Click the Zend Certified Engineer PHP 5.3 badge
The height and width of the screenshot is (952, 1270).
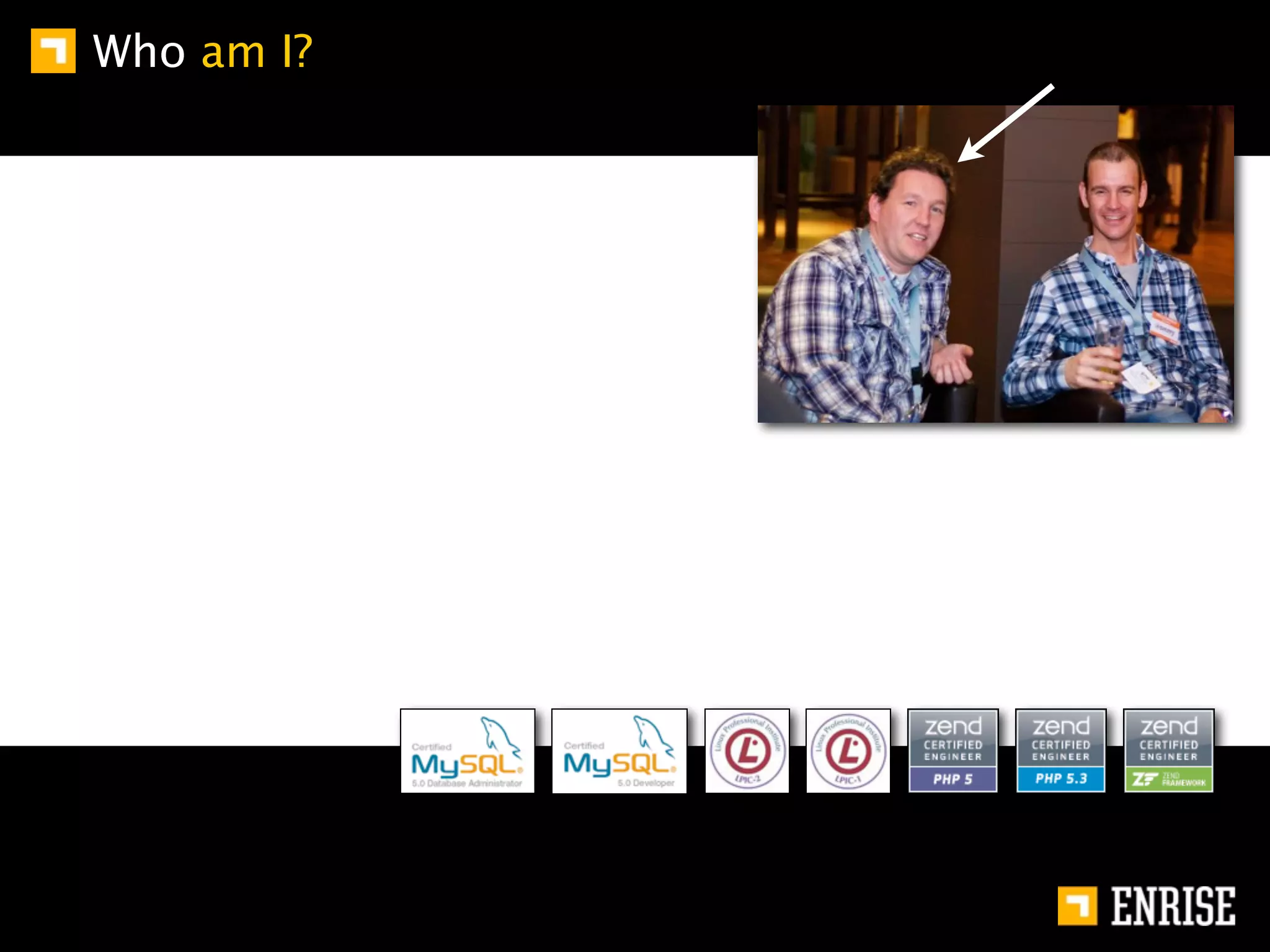1060,751
